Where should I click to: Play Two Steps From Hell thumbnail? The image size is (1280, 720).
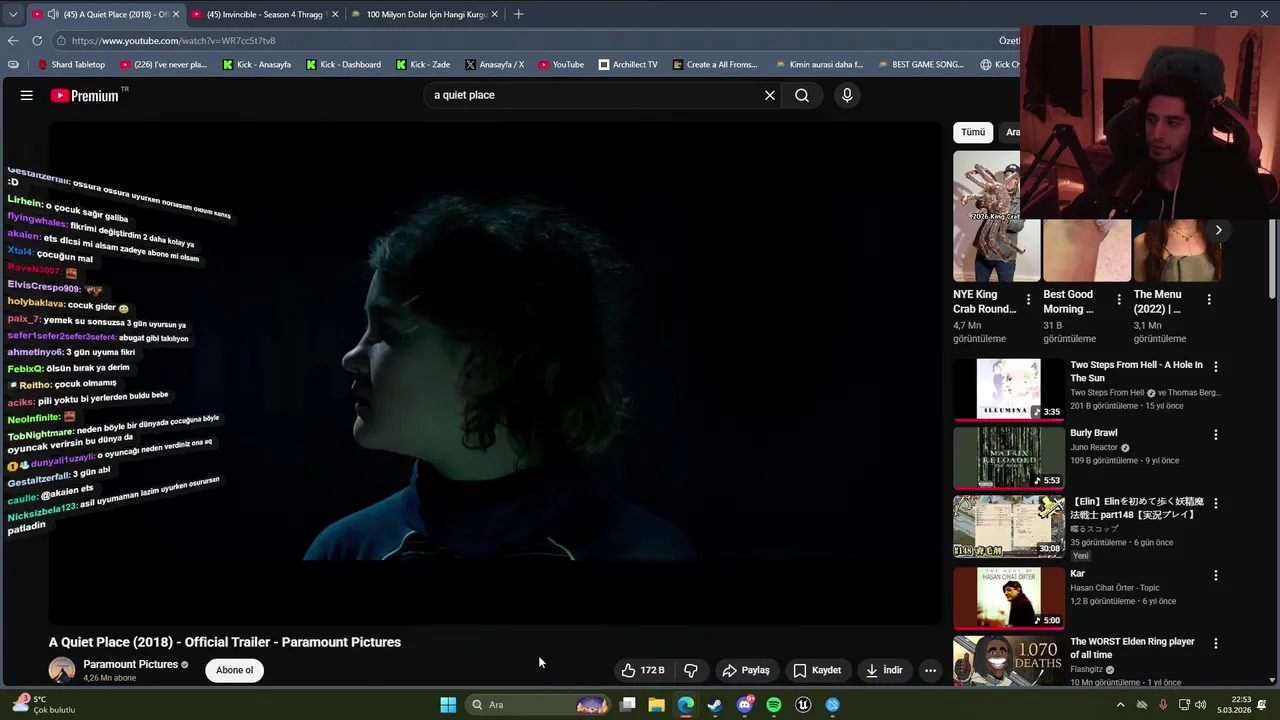tap(1008, 389)
